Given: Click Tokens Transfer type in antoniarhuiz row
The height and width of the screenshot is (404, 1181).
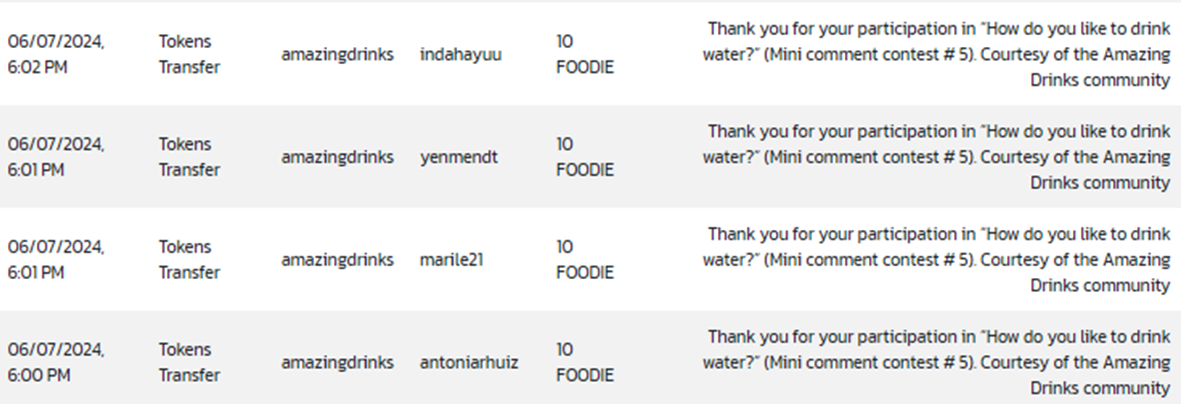Looking at the screenshot, I should (189, 363).
